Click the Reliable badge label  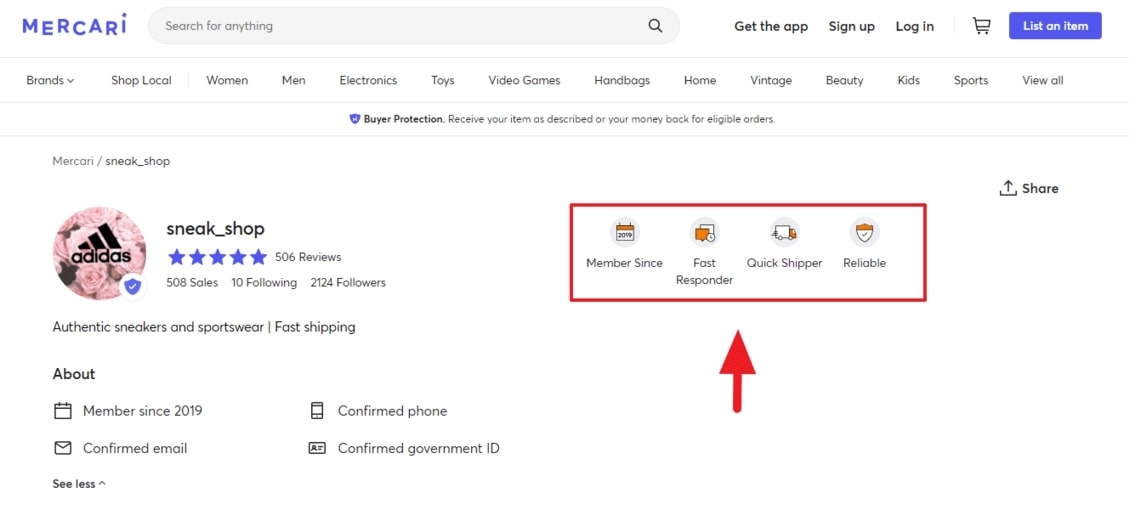tap(864, 263)
